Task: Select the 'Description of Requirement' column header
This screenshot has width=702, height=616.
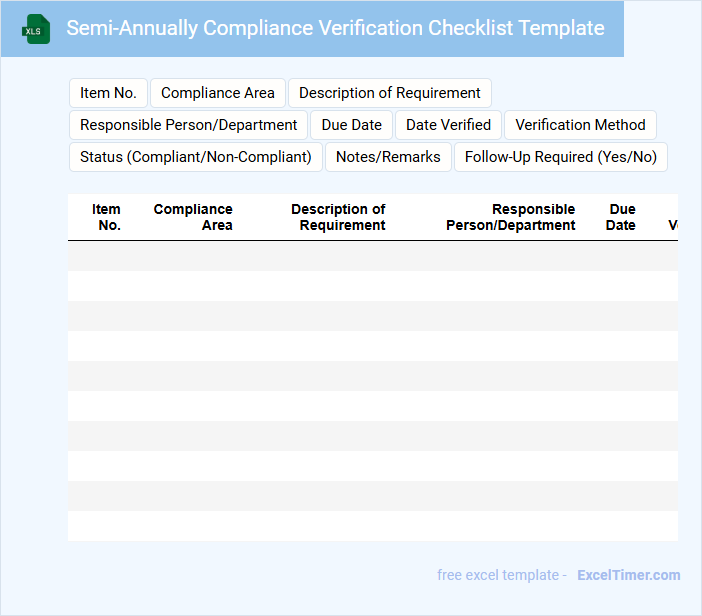Action: tap(338, 217)
